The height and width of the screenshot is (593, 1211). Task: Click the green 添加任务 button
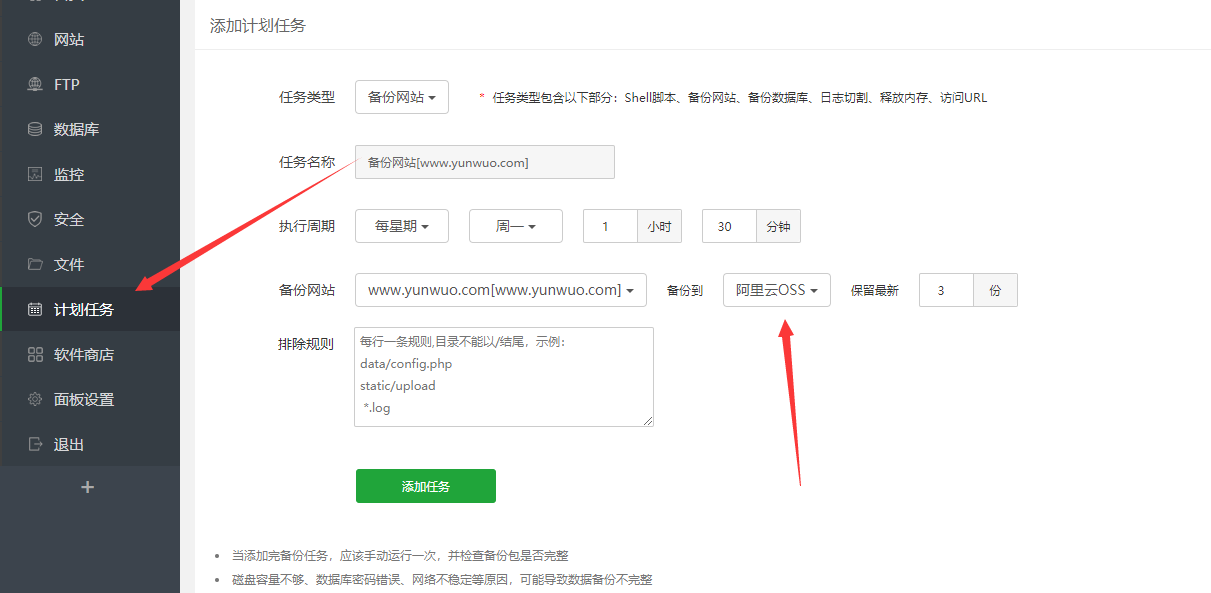pyautogui.click(x=425, y=486)
